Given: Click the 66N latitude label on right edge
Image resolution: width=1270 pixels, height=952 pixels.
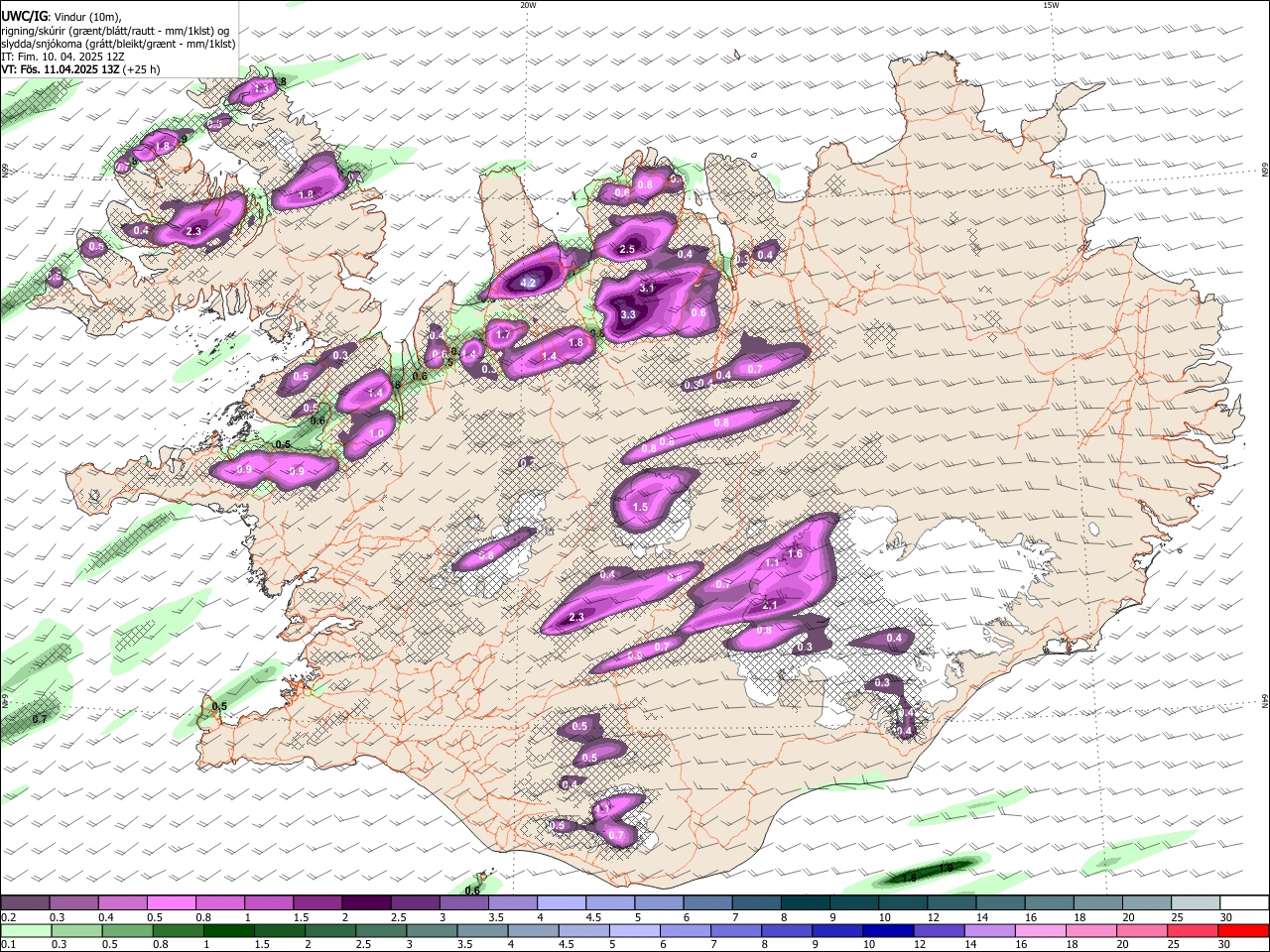Looking at the screenshot, I should pos(1265,171).
